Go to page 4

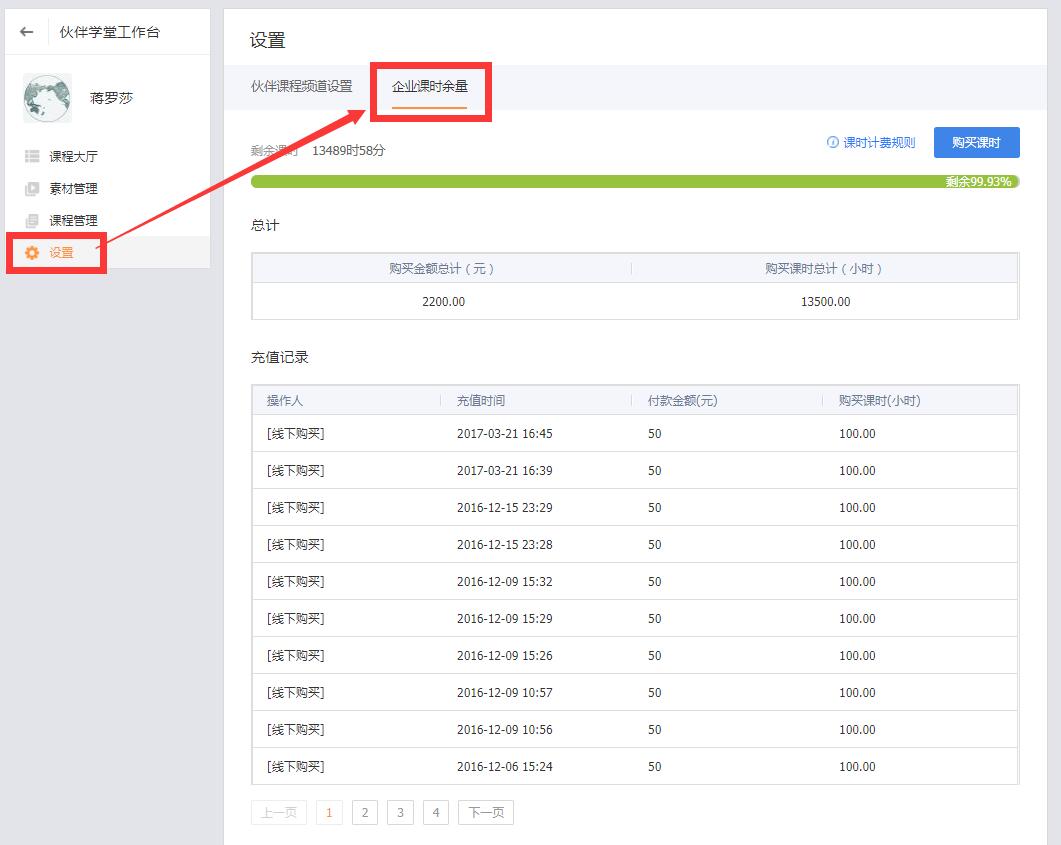tap(436, 813)
